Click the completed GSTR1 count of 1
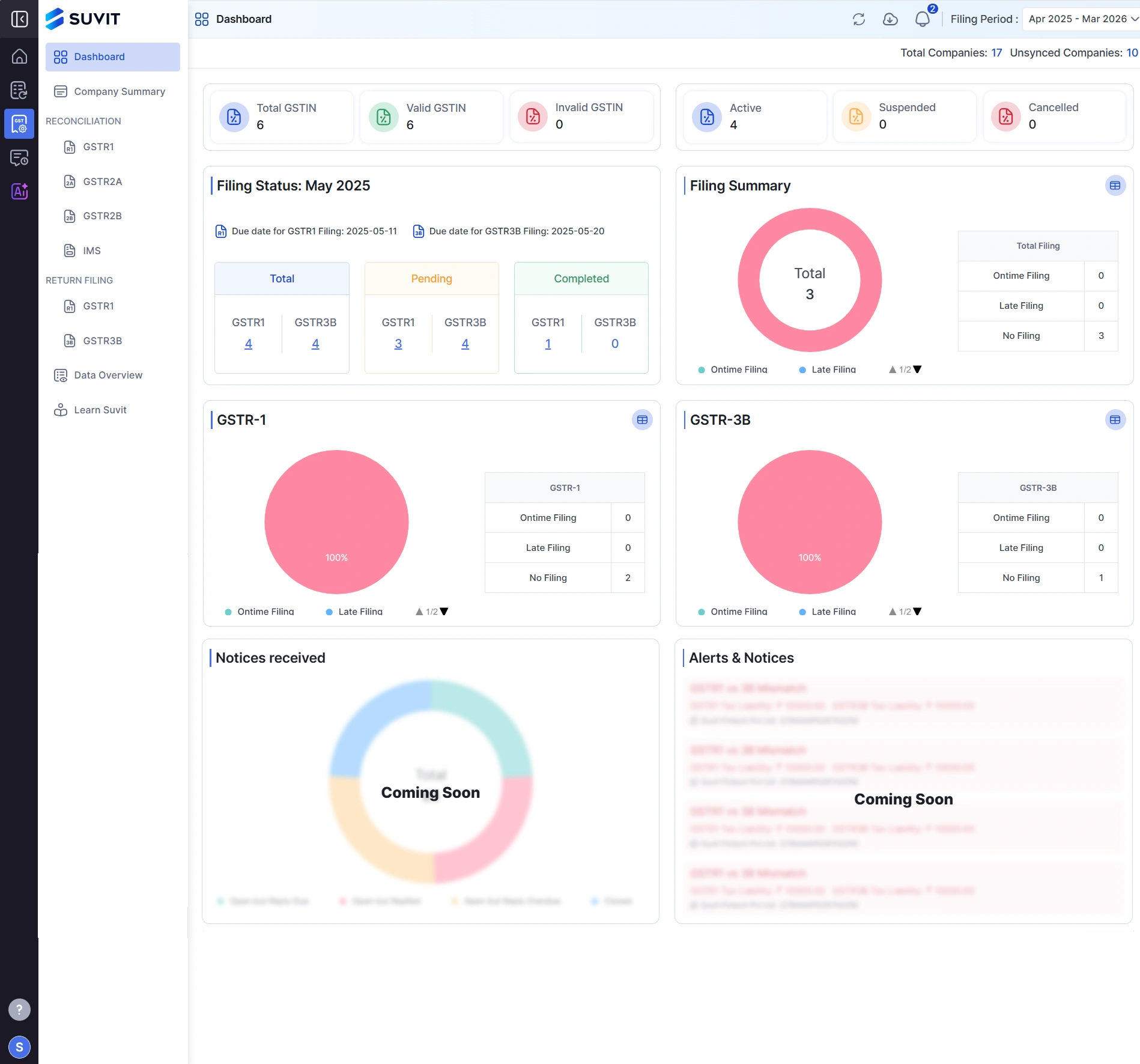Image resolution: width=1140 pixels, height=1064 pixels. (548, 344)
